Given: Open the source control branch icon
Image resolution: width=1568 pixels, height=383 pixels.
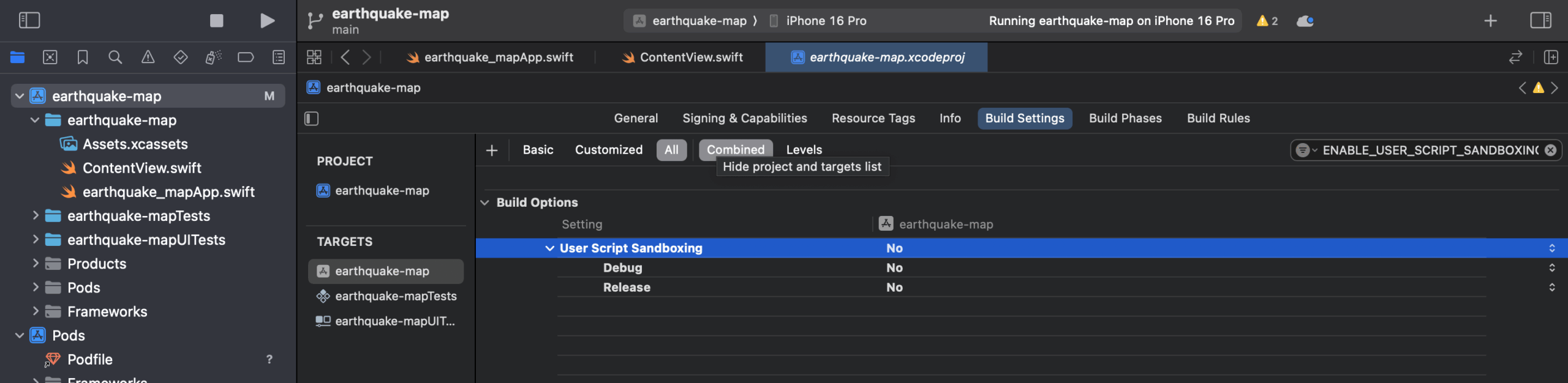Looking at the screenshot, I should pyautogui.click(x=315, y=21).
